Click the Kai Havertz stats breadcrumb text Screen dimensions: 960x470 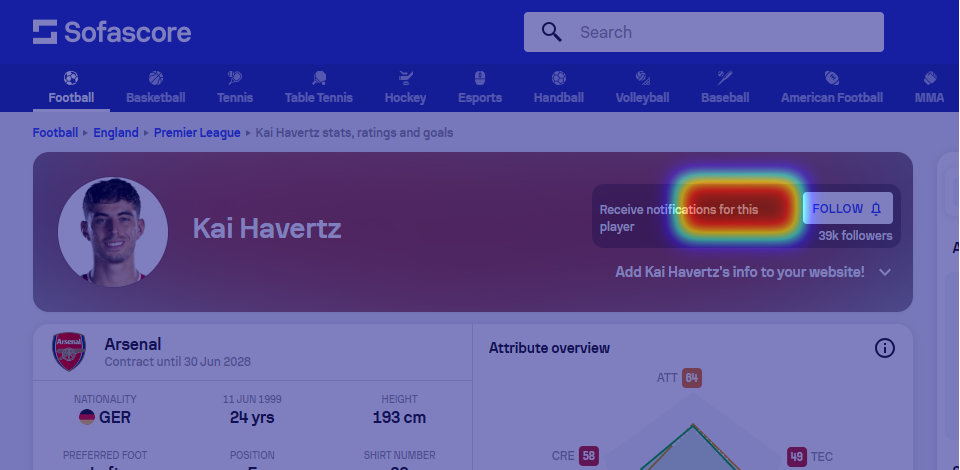tap(354, 133)
